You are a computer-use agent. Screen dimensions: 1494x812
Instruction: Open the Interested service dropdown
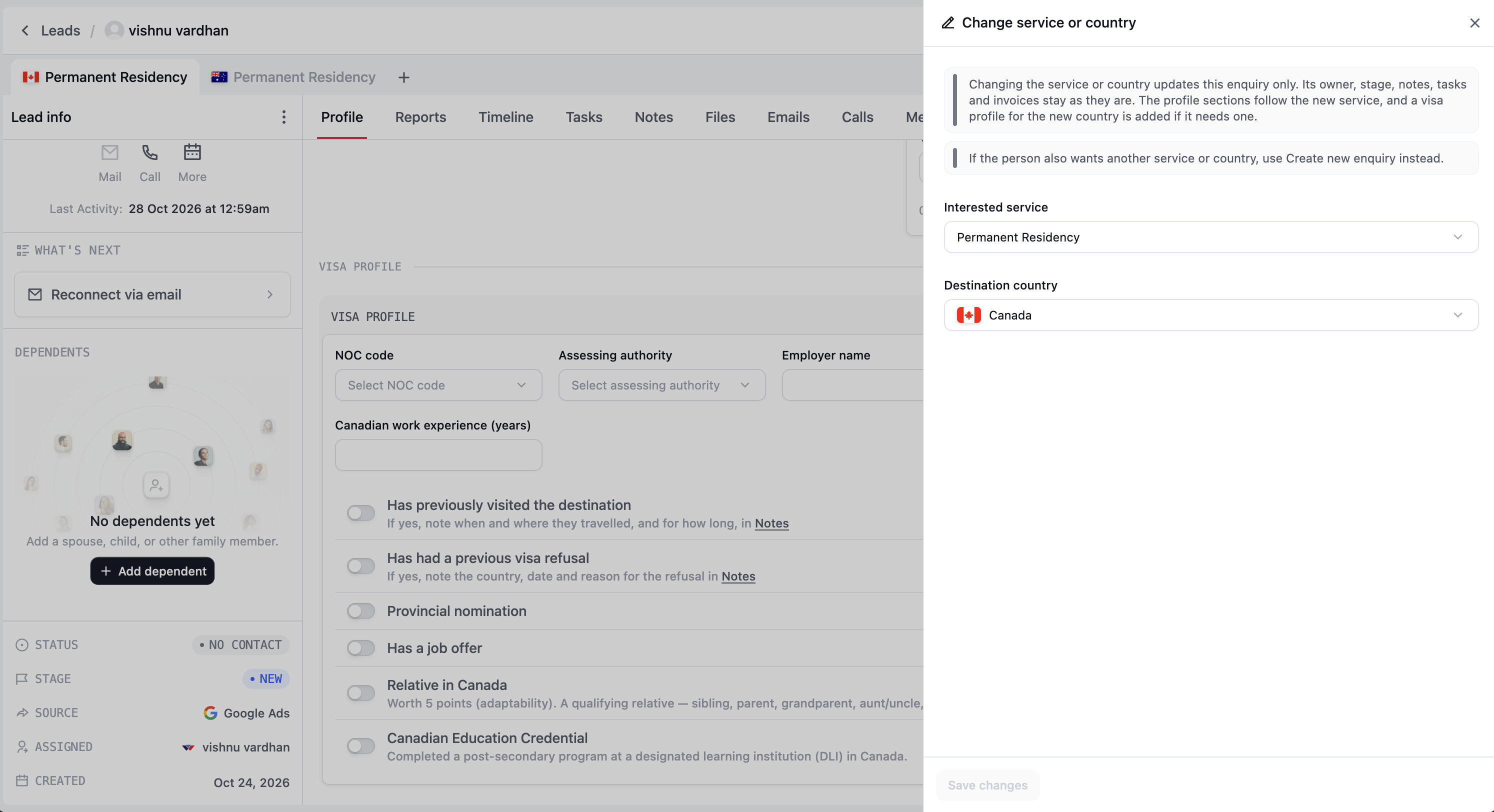(1211, 236)
